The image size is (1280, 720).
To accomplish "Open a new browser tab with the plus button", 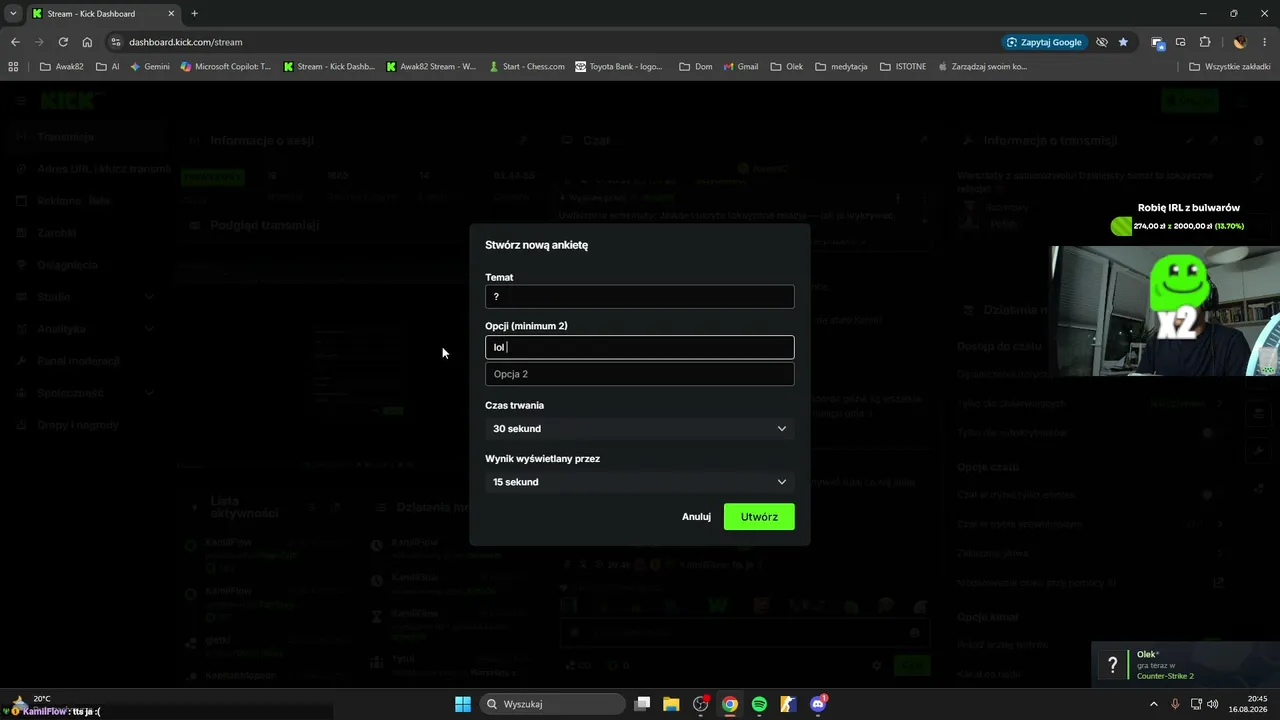I will [194, 14].
